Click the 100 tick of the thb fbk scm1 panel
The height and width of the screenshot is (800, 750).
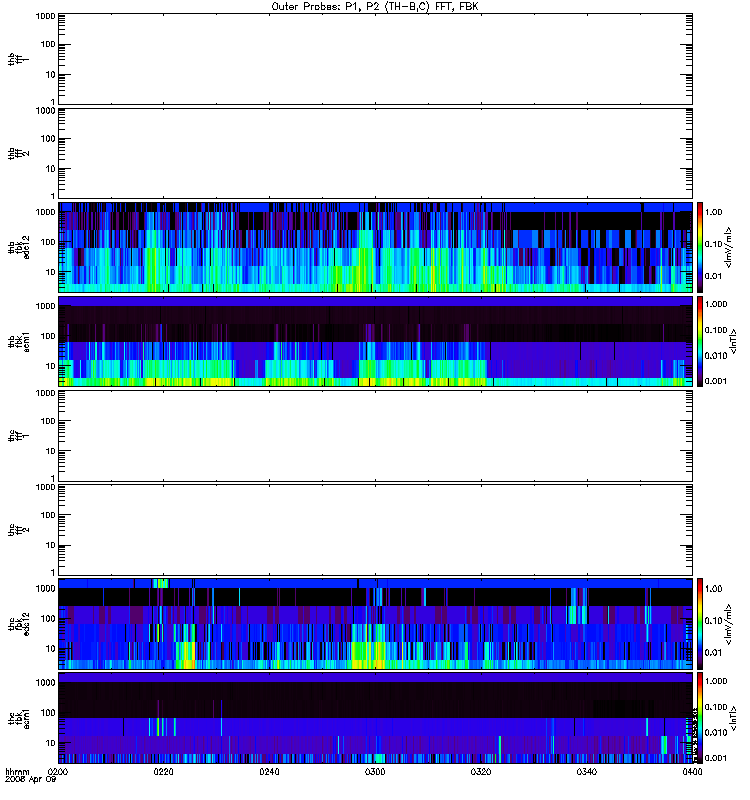[x=48, y=336]
